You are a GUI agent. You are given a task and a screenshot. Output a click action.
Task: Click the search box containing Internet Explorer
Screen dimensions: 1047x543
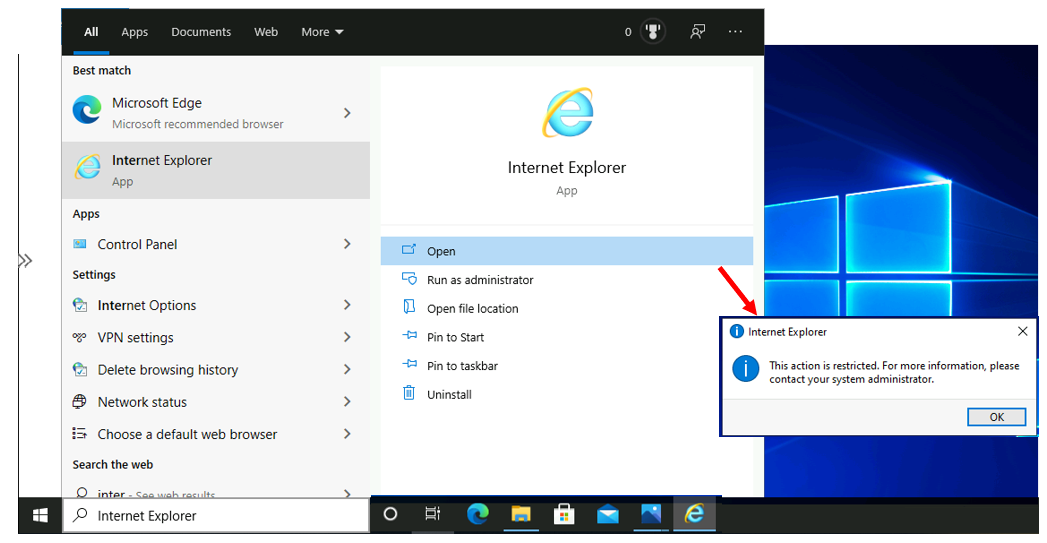(216, 516)
